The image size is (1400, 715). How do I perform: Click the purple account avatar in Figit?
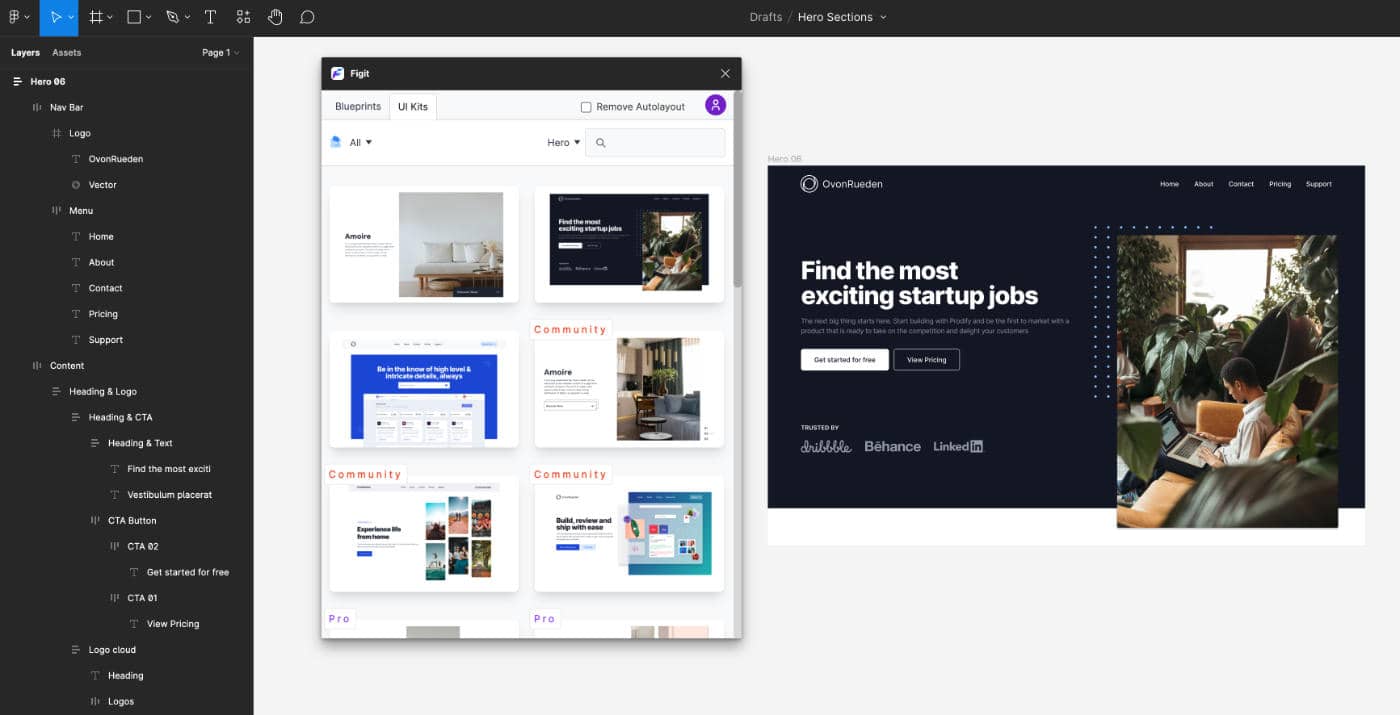(715, 105)
